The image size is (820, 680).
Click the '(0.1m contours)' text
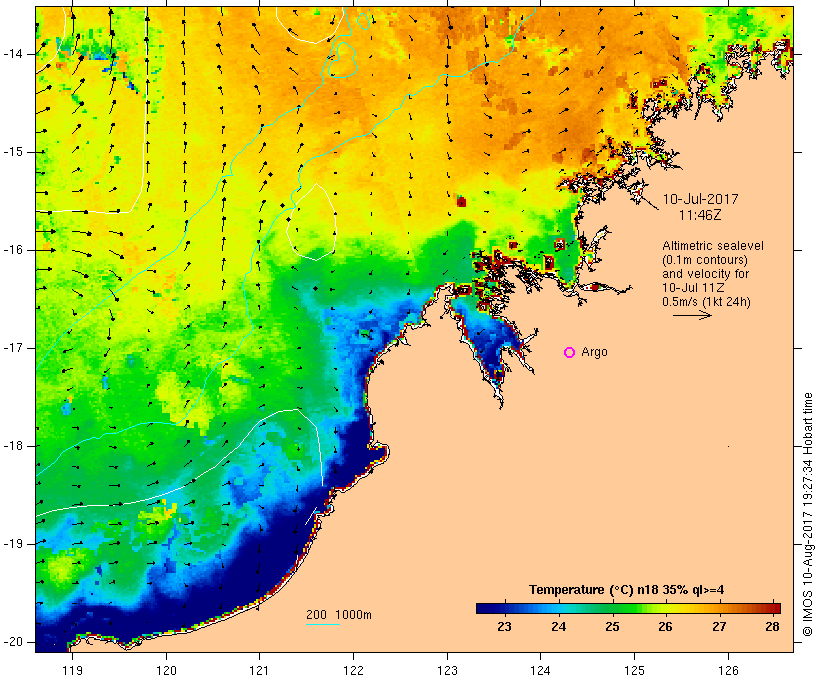pyautogui.click(x=705, y=260)
